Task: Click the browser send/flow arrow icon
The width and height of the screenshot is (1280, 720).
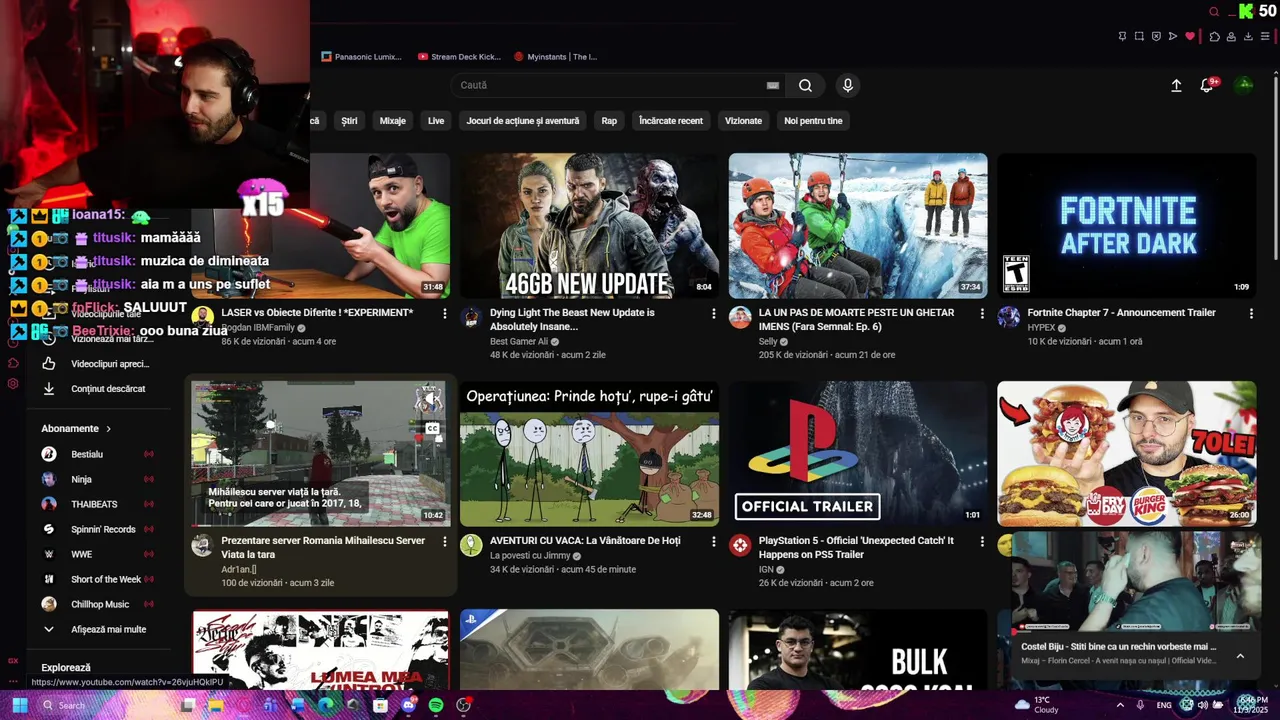Action: point(1173,37)
